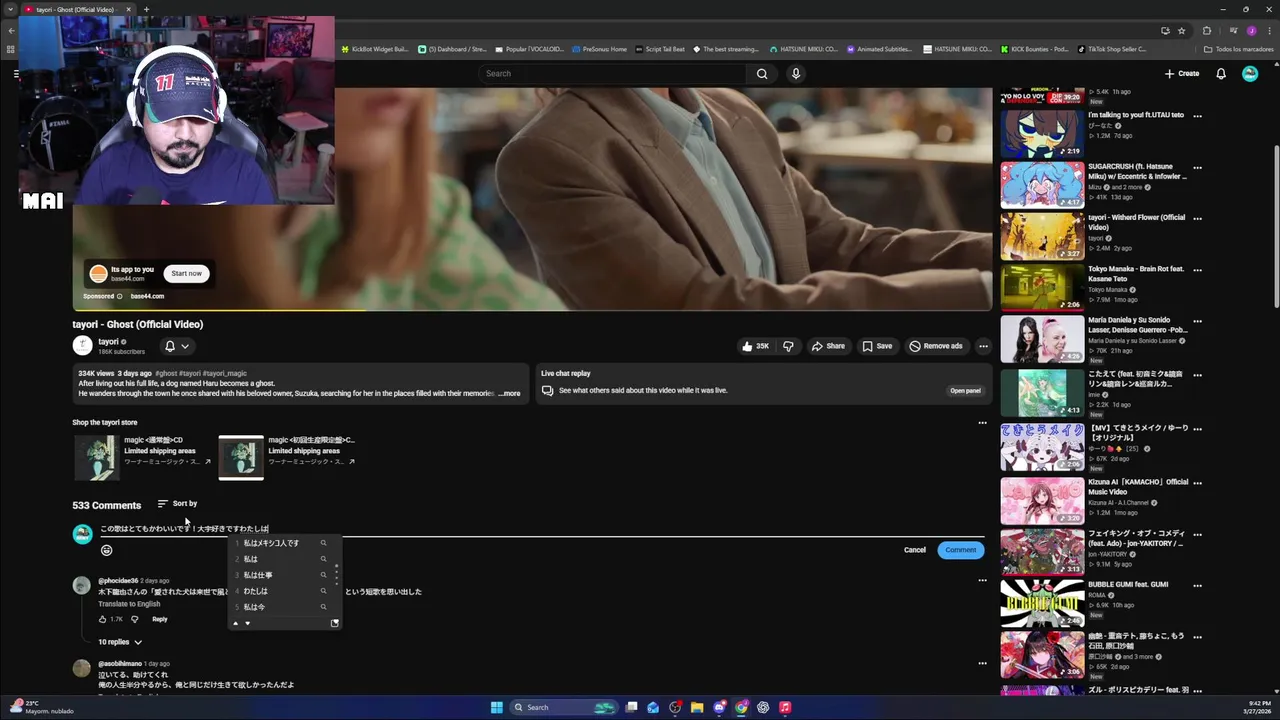Open base44.com sponsored link
The image size is (1280, 720).
[x=147, y=296]
